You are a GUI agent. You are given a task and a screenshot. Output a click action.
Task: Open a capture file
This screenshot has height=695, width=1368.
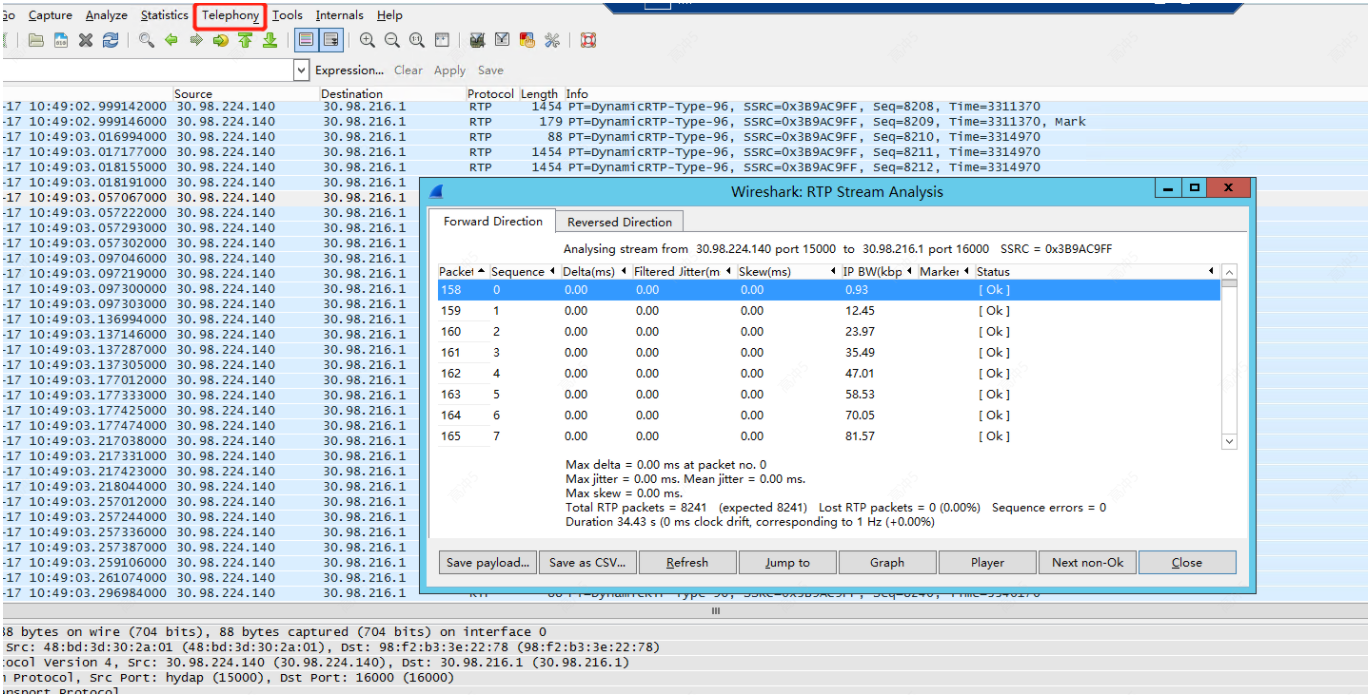[35, 40]
